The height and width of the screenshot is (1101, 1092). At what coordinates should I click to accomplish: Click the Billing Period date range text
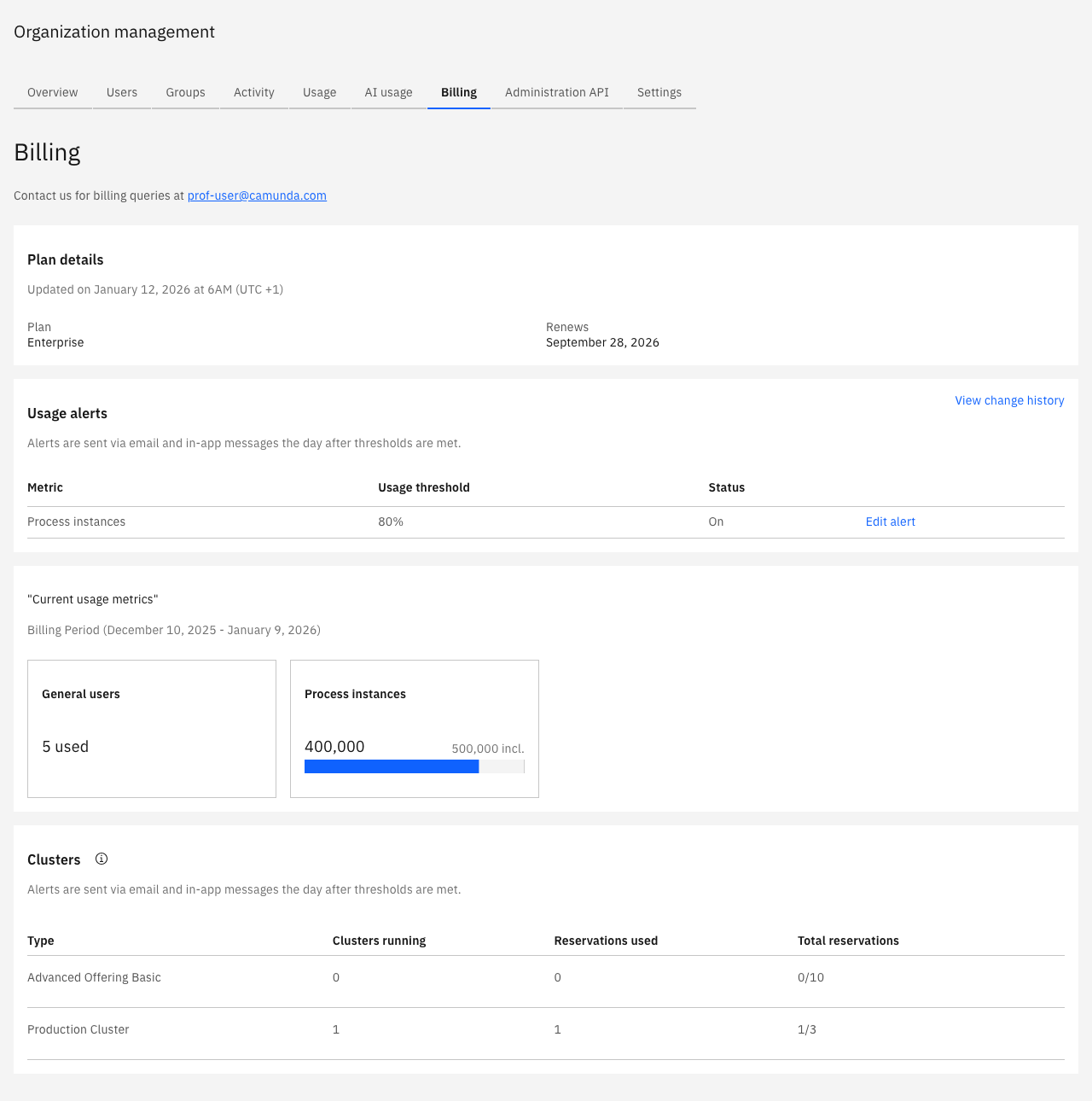tap(174, 630)
